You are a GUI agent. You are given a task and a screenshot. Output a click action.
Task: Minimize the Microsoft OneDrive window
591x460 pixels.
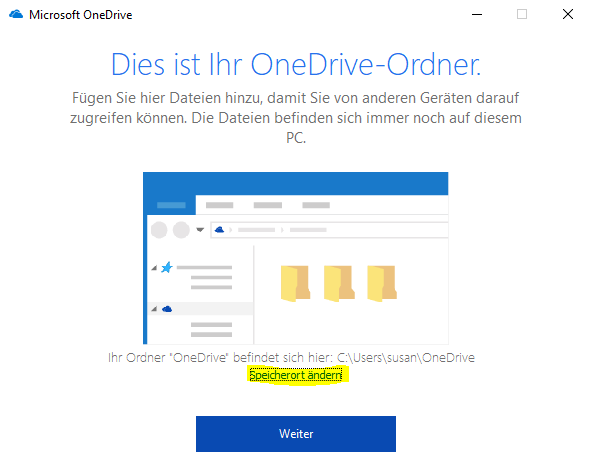pyautogui.click(x=477, y=14)
